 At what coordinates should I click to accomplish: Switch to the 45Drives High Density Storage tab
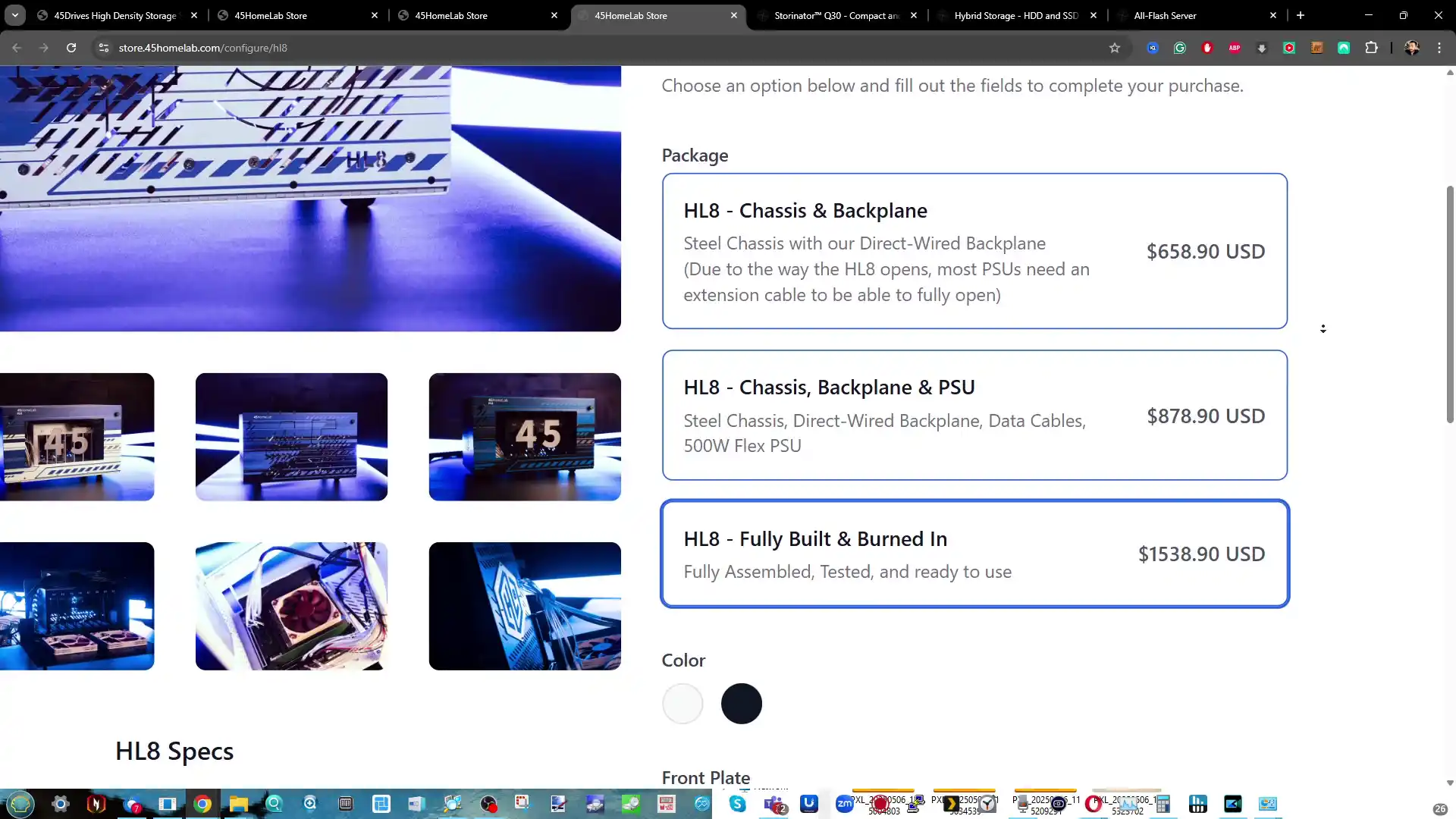pyautogui.click(x=114, y=15)
